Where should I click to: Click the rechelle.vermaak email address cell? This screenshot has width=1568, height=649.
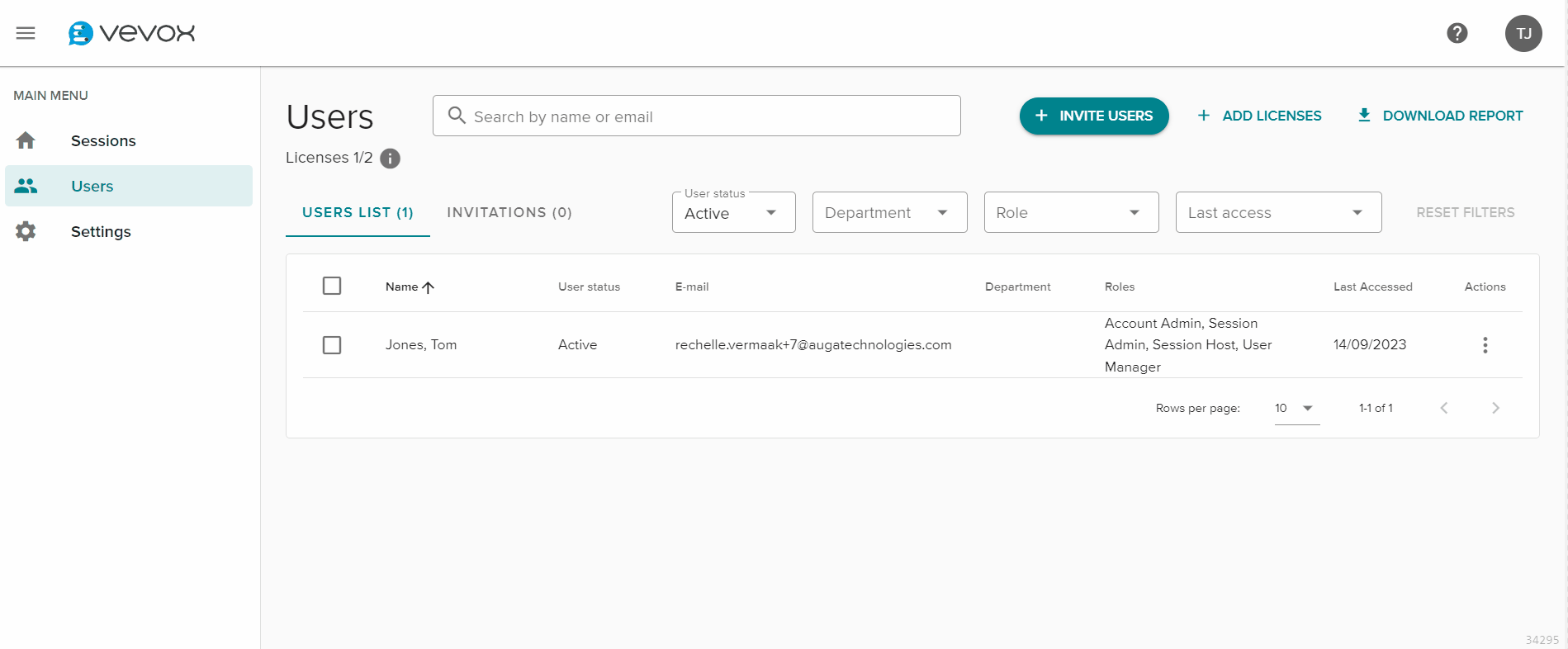[x=813, y=345]
